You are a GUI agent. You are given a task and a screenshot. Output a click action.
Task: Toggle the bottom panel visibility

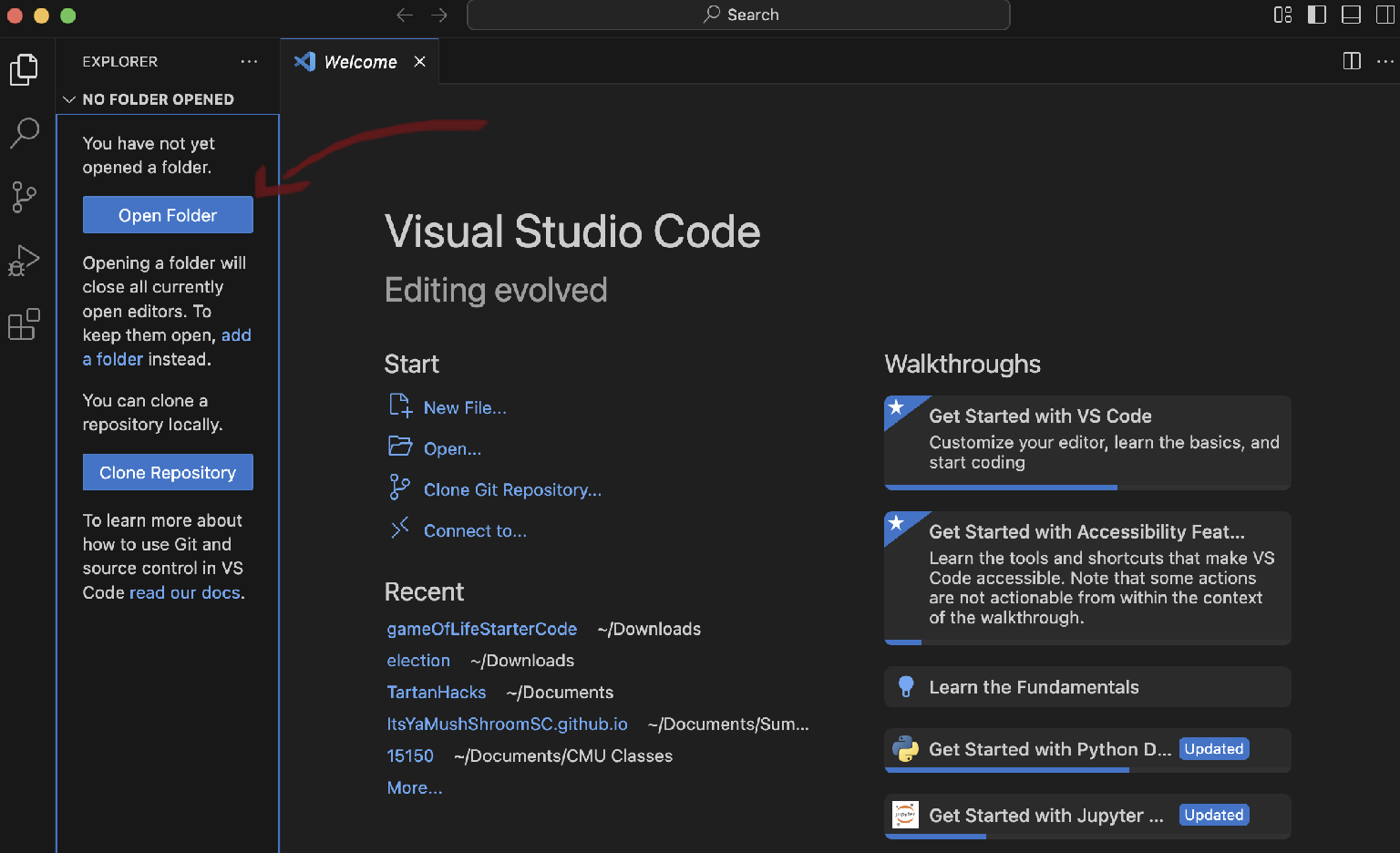point(1352,15)
